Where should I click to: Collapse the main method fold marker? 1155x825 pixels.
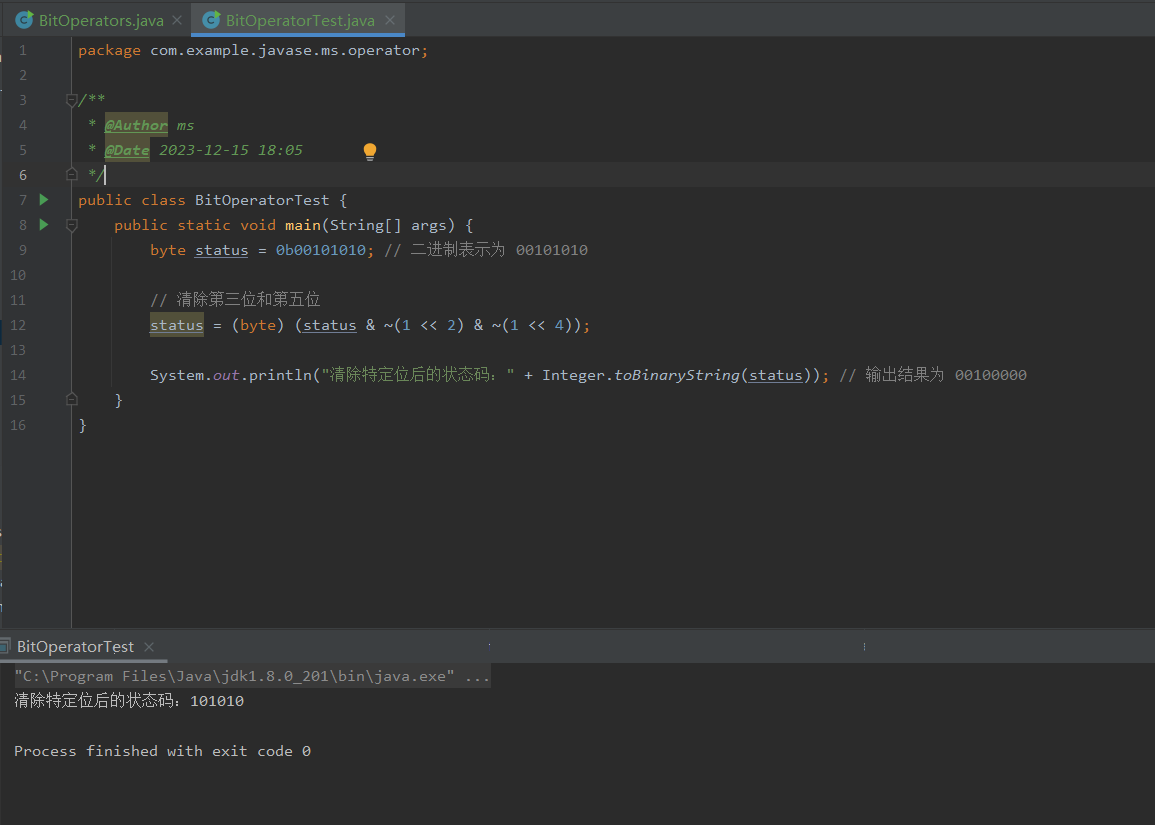(x=71, y=225)
